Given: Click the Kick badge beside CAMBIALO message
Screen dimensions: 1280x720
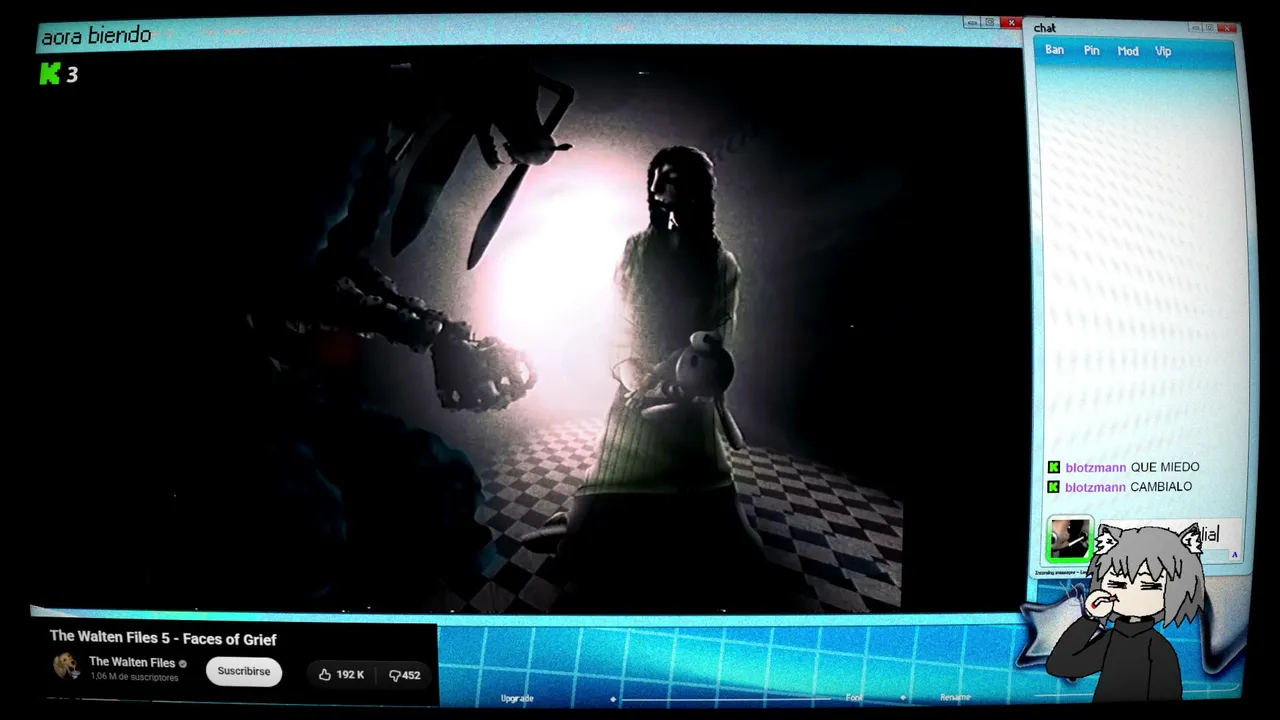Looking at the screenshot, I should coord(1053,487).
